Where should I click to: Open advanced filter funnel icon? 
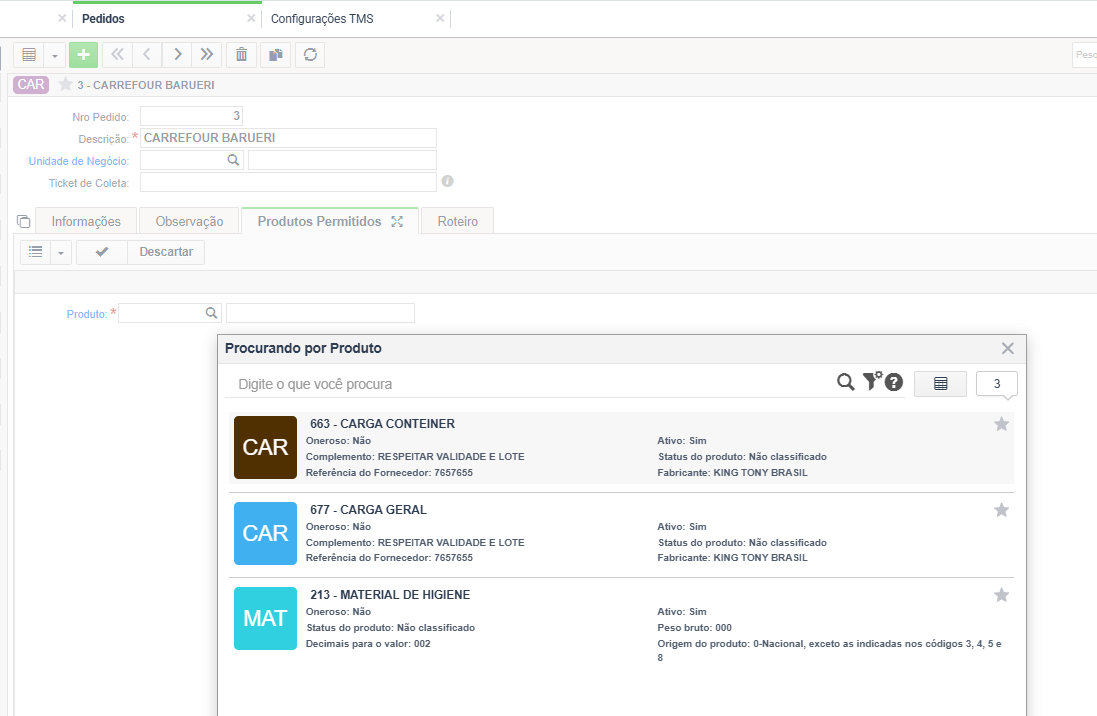point(872,380)
